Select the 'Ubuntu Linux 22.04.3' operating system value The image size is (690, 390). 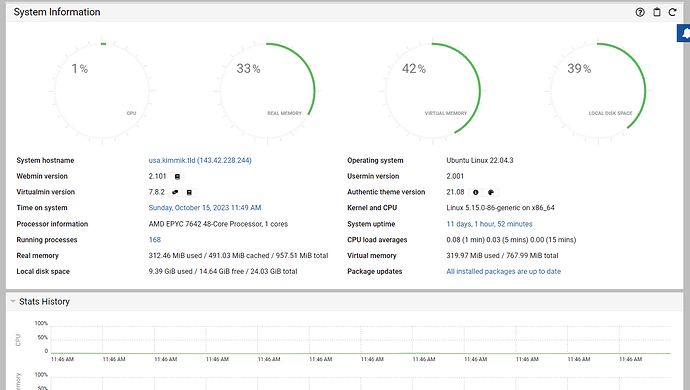(480, 160)
